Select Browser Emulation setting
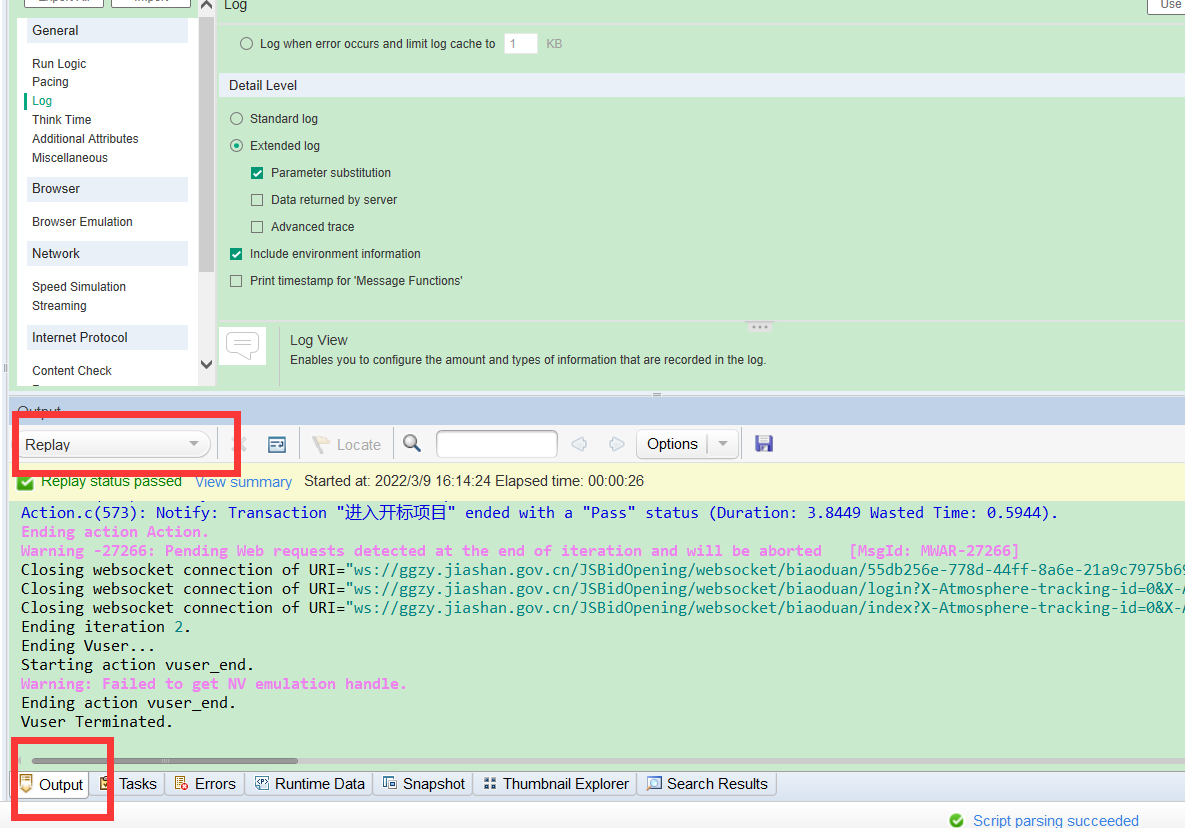 coord(82,221)
